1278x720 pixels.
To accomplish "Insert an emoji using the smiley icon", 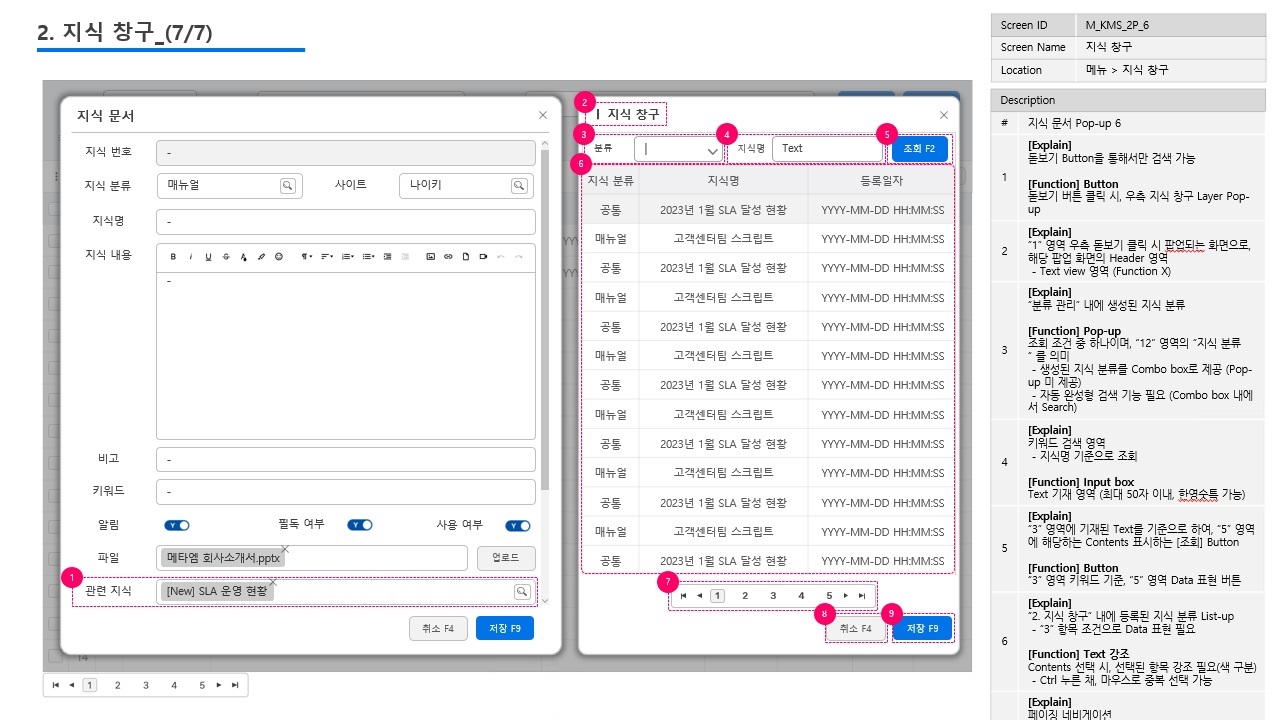I will tap(279, 257).
